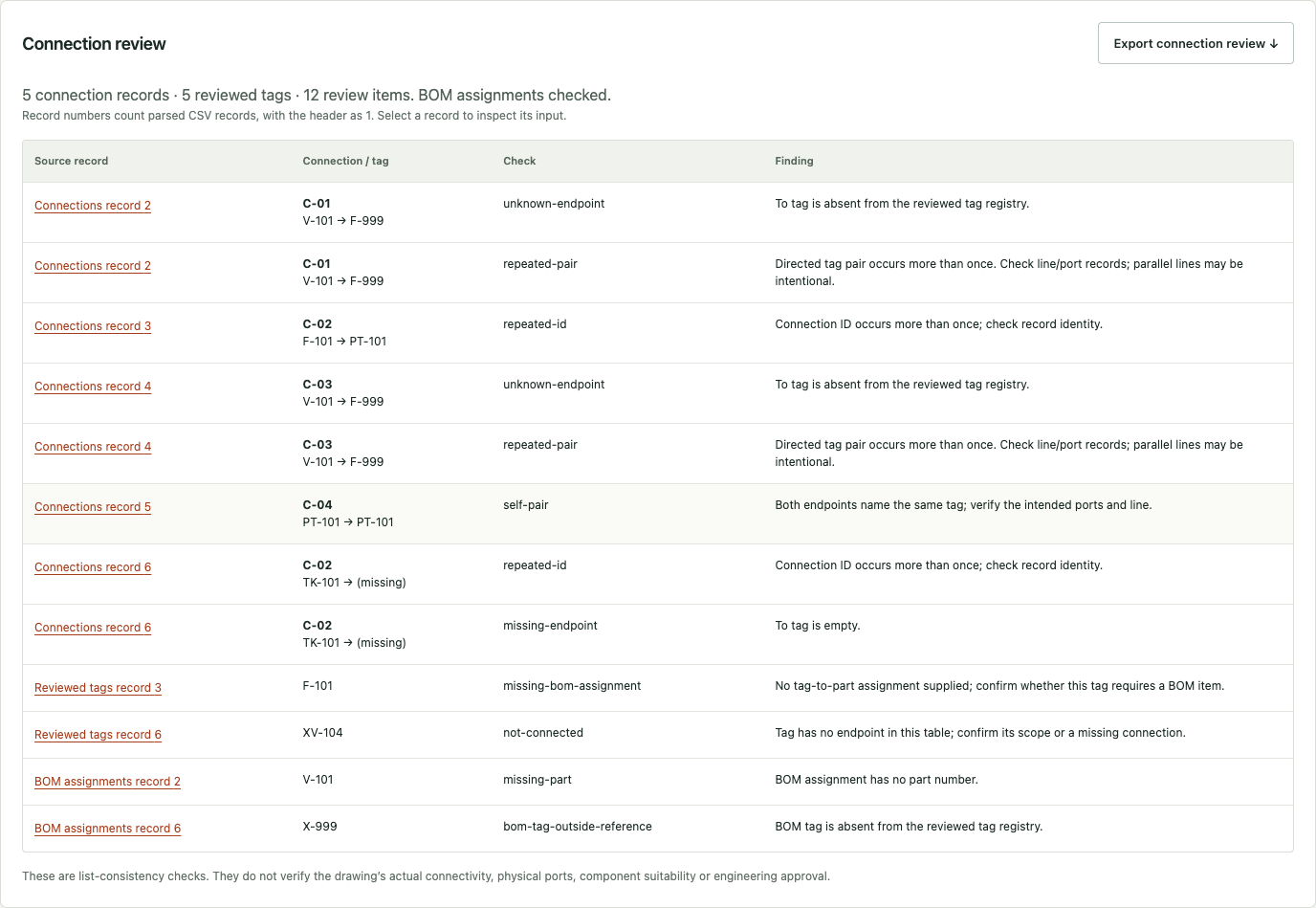The width and height of the screenshot is (1316, 908).
Task: Click the Export connection review button
Action: pyautogui.click(x=1195, y=43)
